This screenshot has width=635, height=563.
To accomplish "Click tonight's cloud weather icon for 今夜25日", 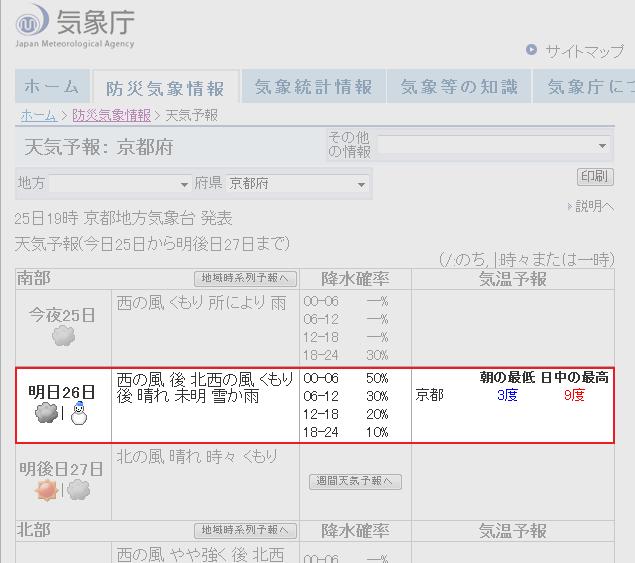I will click(x=63, y=336).
